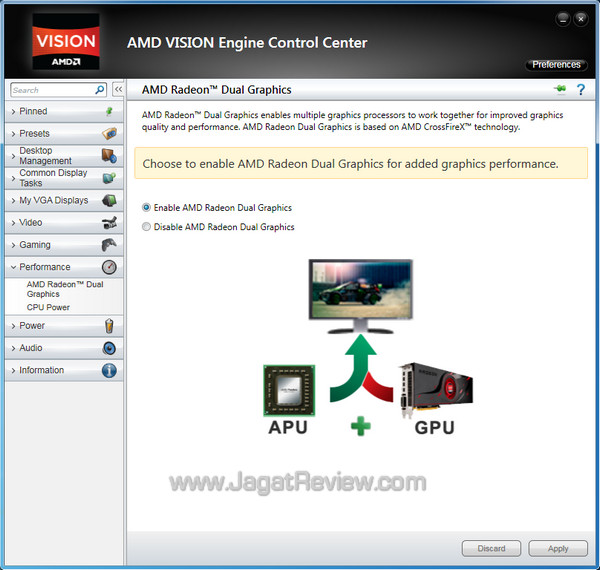This screenshot has height=570, width=600.
Task: Expand the Audio section arrow
Action: click(x=13, y=348)
